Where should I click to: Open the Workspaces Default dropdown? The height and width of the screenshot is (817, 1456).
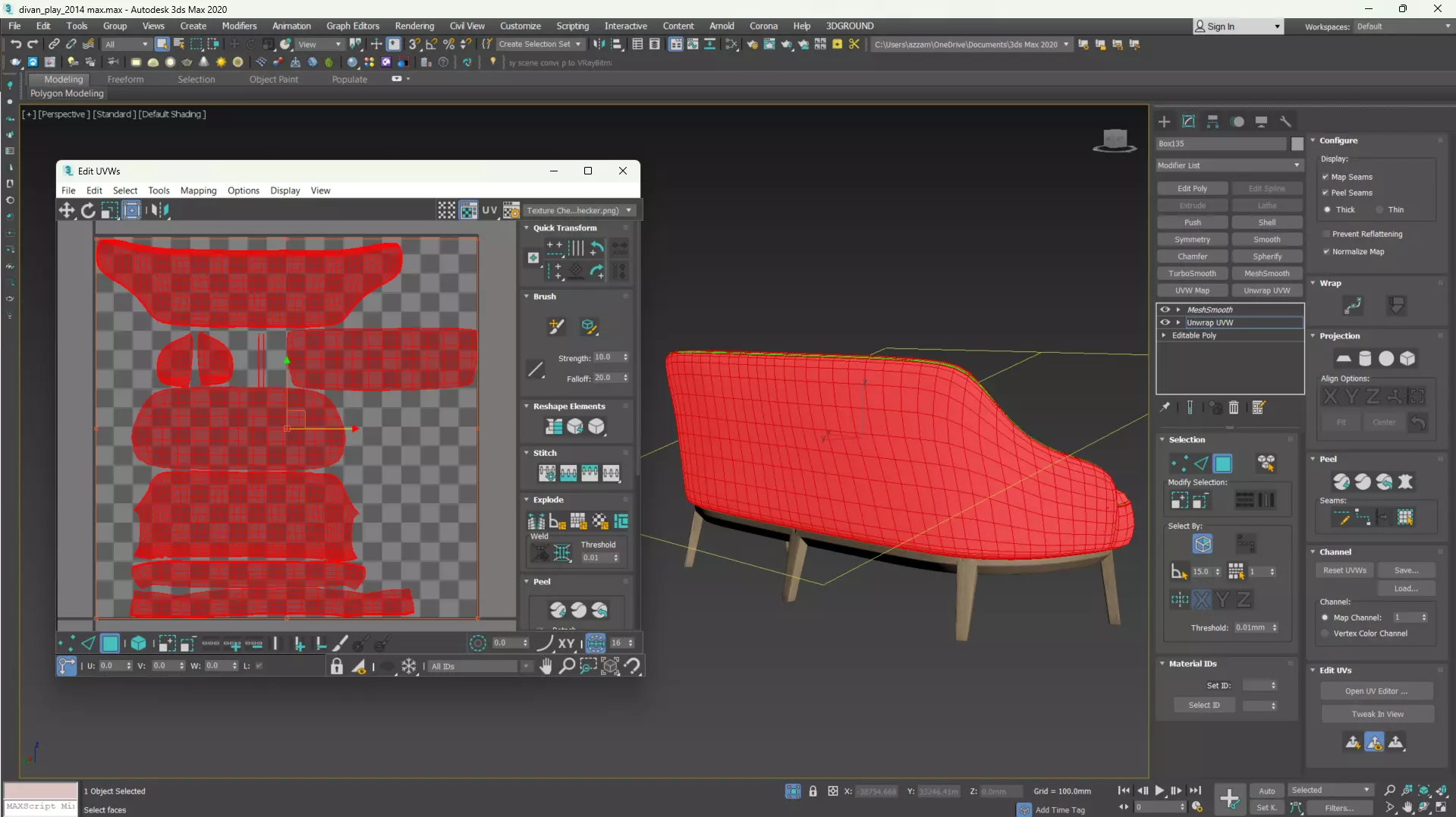tap(1404, 27)
